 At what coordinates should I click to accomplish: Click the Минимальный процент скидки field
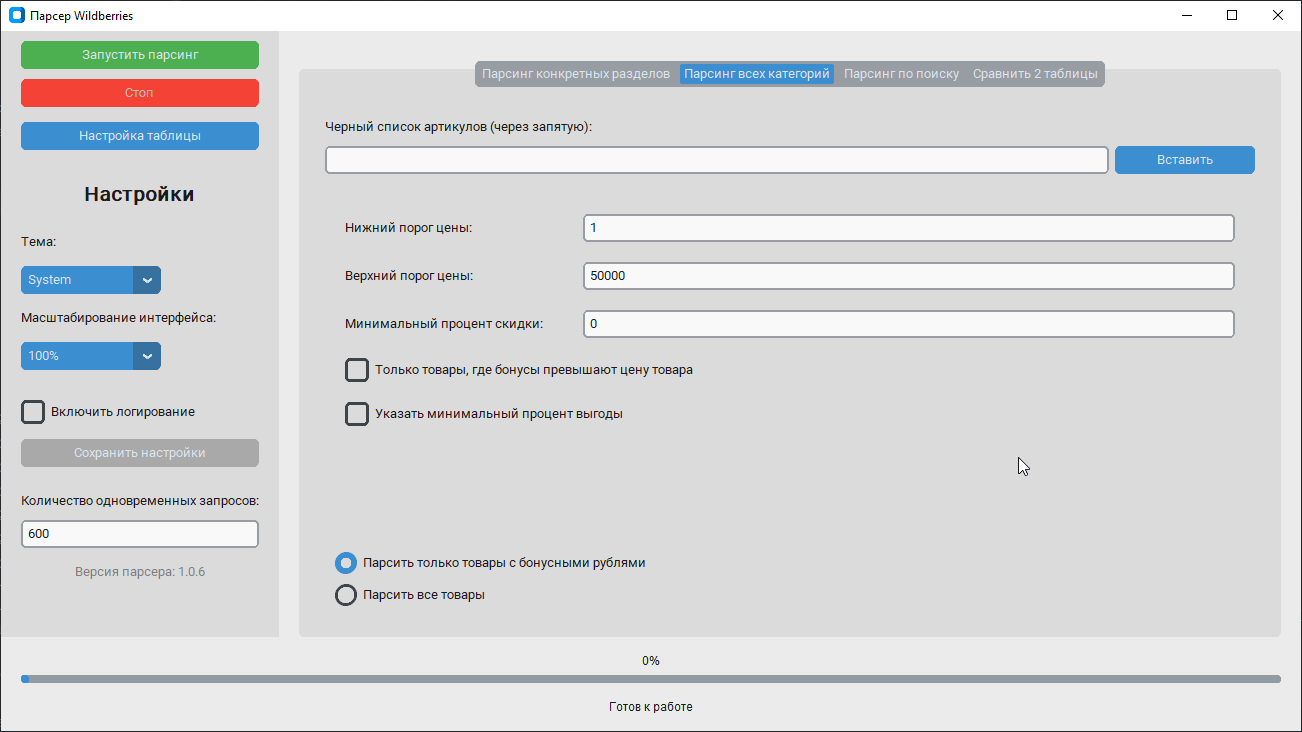909,324
